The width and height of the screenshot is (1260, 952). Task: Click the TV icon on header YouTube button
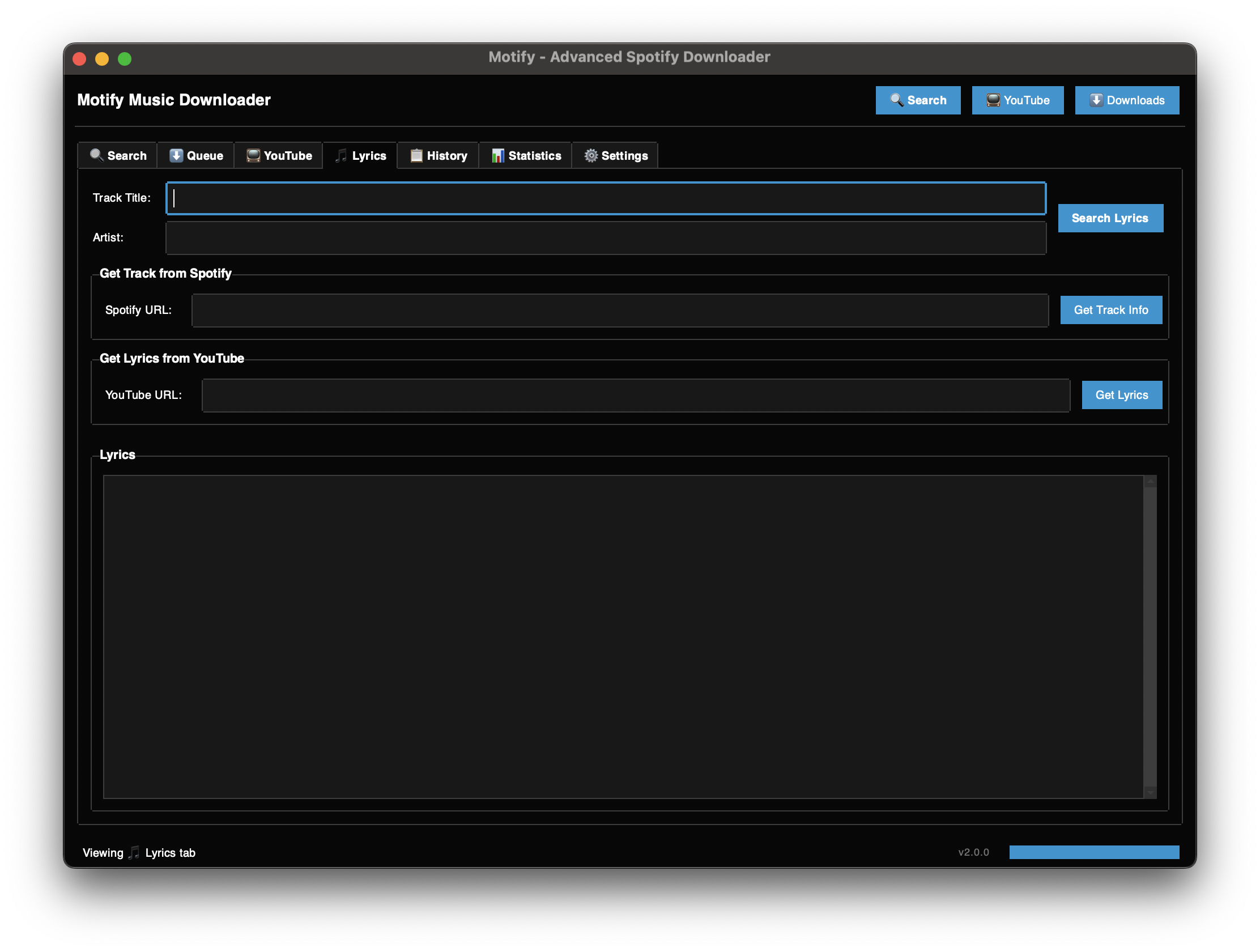[x=993, y=100]
